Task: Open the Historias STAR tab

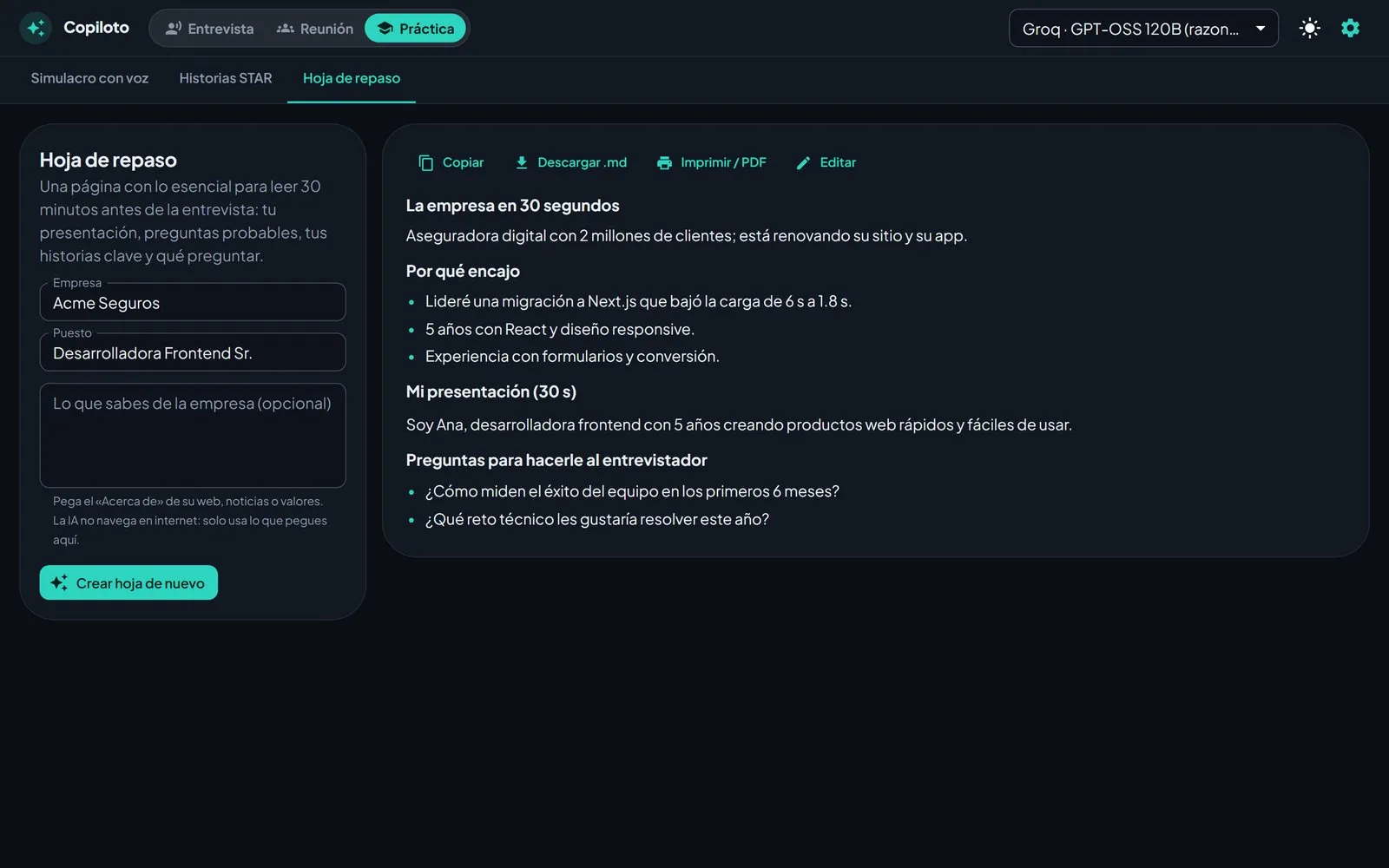Action: pyautogui.click(x=226, y=78)
